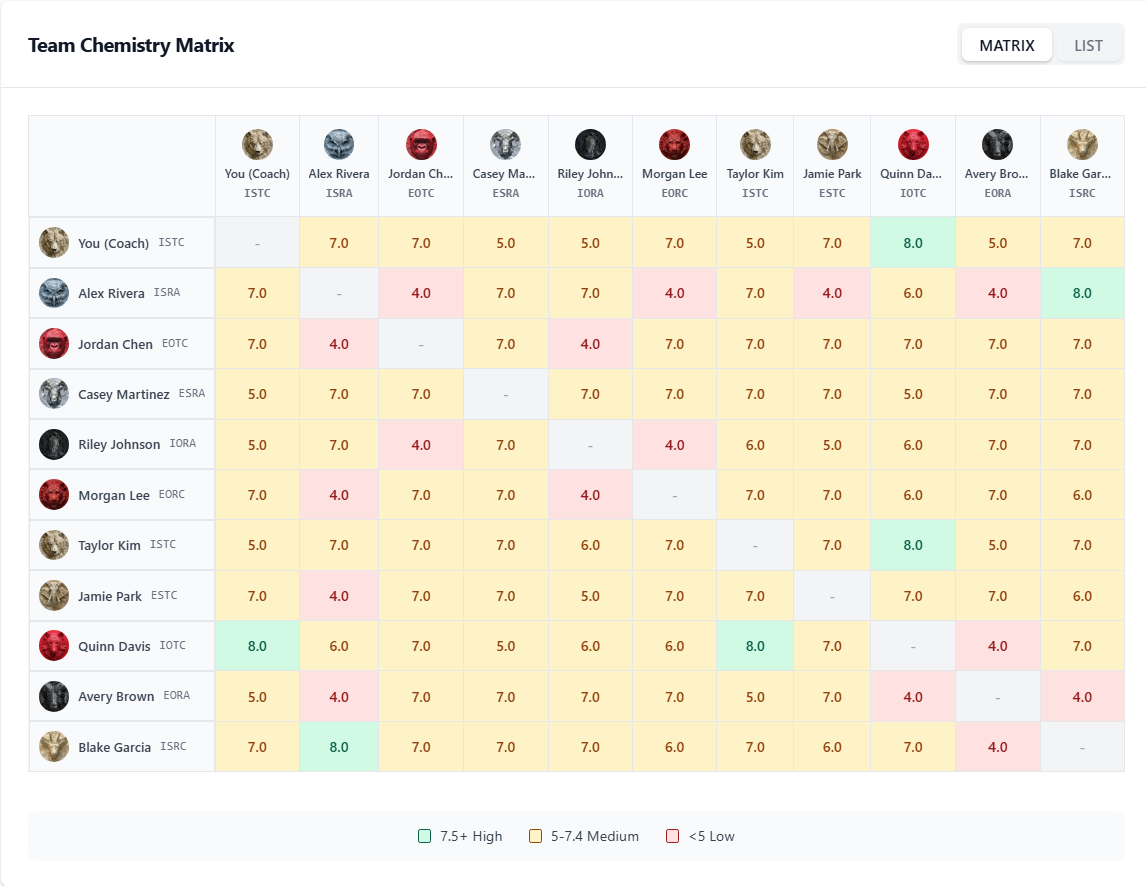Image resolution: width=1146 pixels, height=886 pixels.
Task: Click Avery Brown's avatar in the left column
Action: (x=54, y=696)
